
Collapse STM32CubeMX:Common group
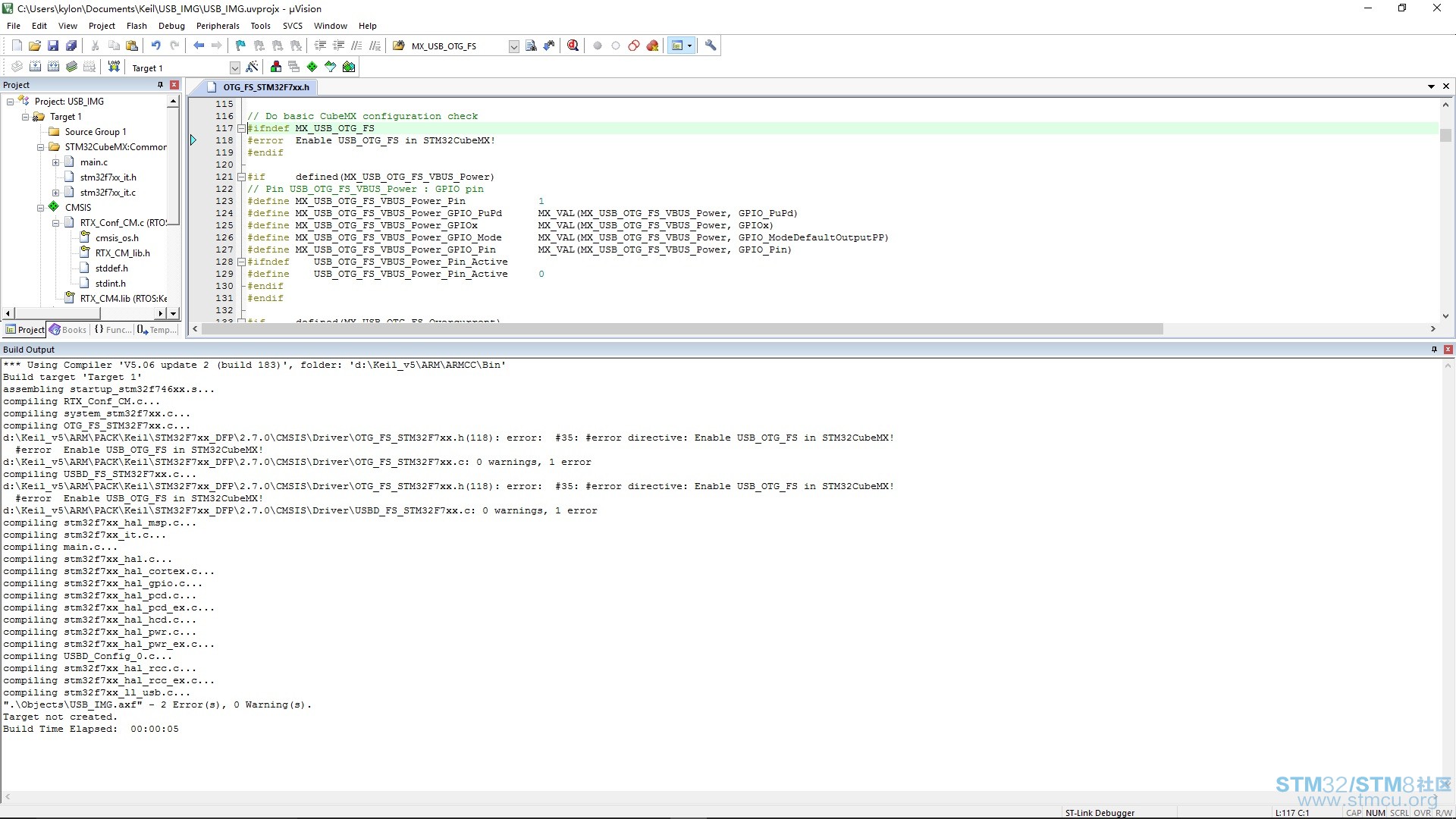40,146
